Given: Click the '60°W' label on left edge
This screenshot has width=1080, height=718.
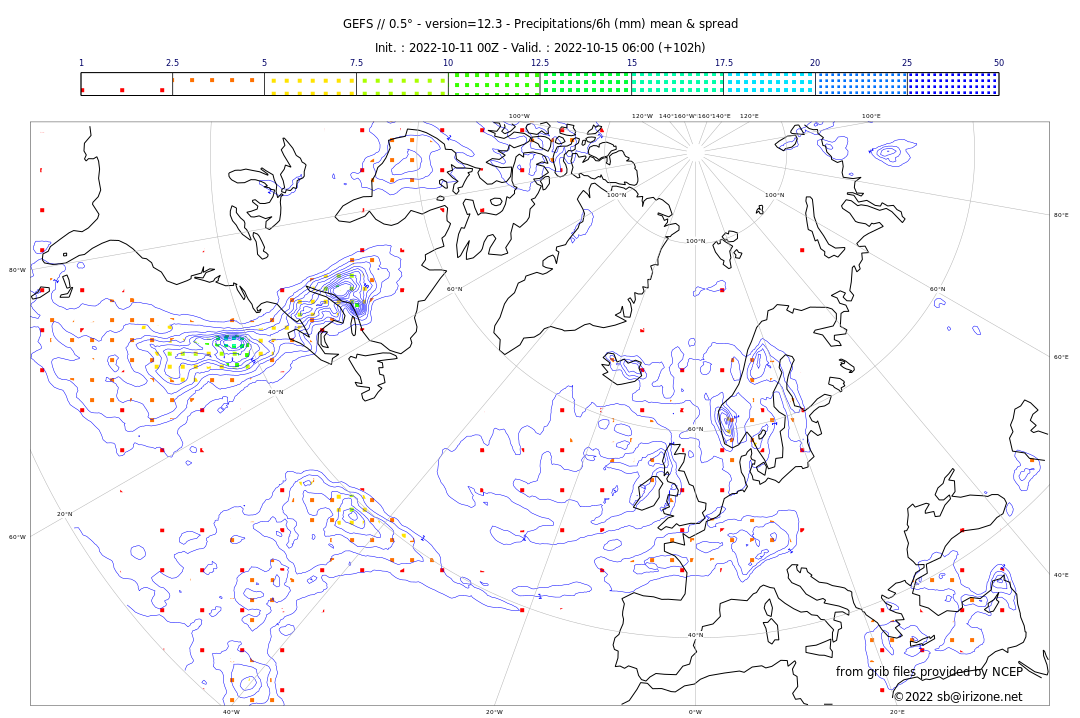Looking at the screenshot, I should coord(17,537).
